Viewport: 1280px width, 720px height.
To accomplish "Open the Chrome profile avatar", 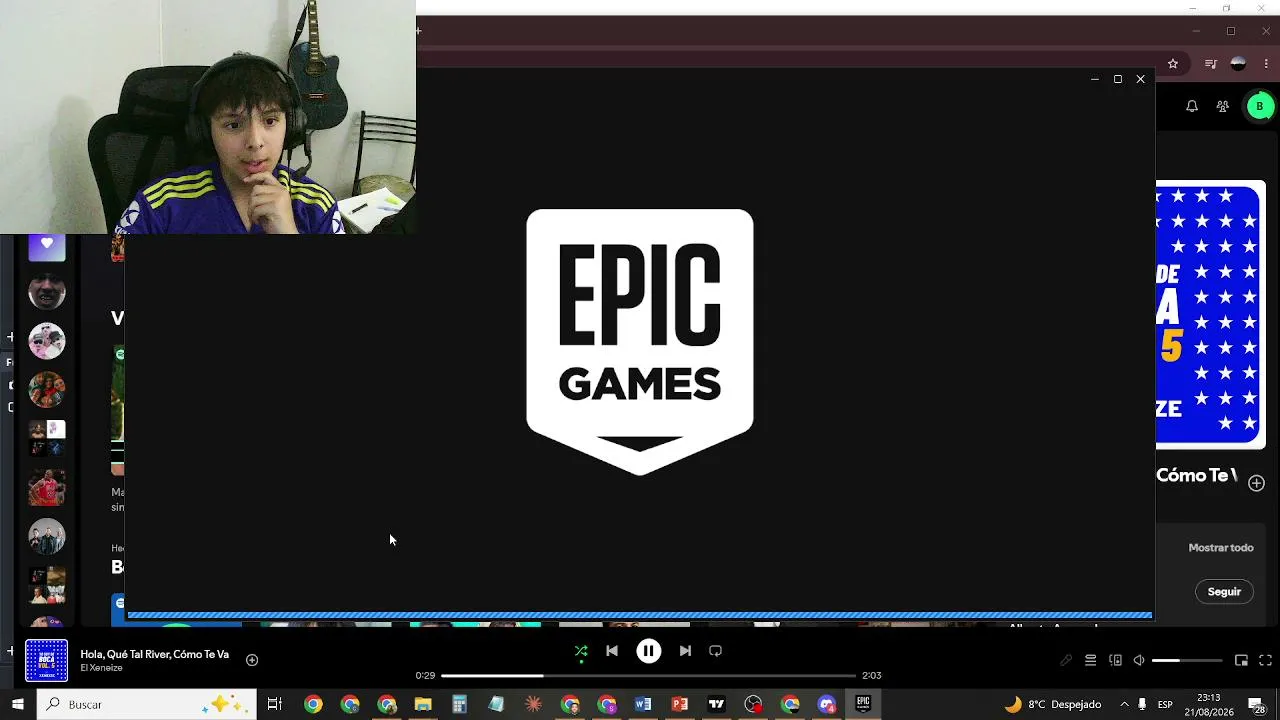I will (x=1238, y=64).
